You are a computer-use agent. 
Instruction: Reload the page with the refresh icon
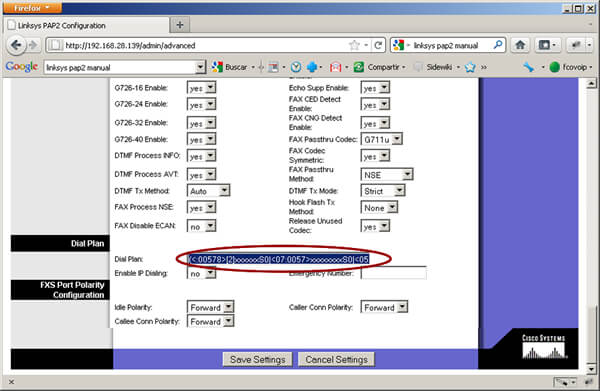click(x=378, y=45)
